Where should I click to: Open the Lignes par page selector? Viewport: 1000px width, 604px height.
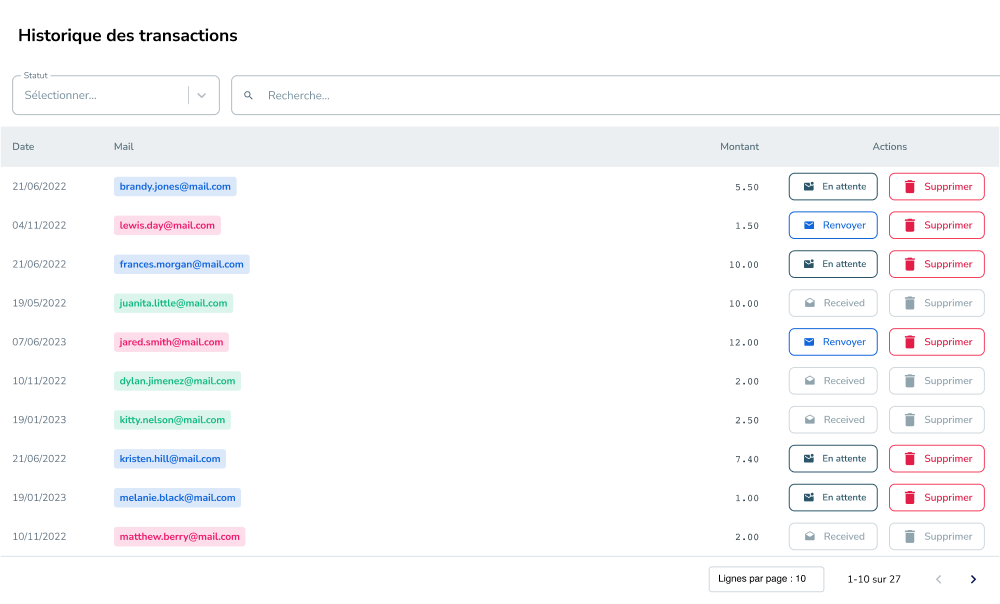click(765, 579)
